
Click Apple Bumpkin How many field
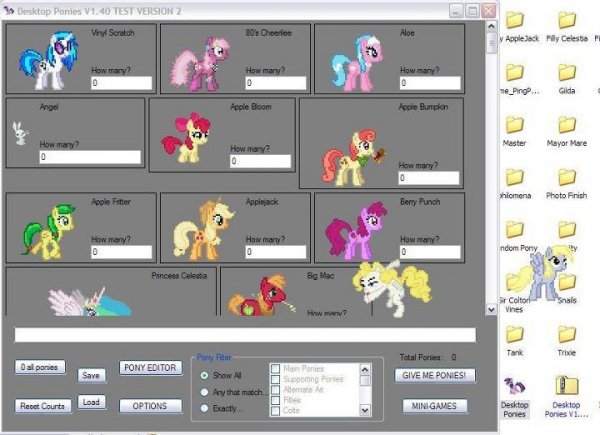[x=429, y=178]
